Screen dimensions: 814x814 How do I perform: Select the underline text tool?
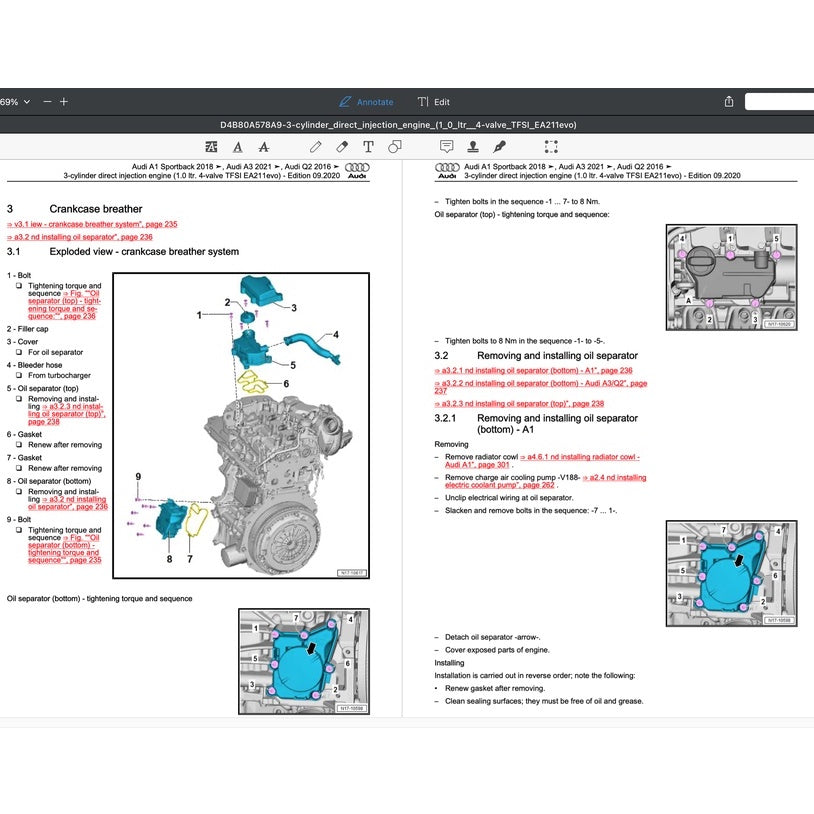pos(238,146)
